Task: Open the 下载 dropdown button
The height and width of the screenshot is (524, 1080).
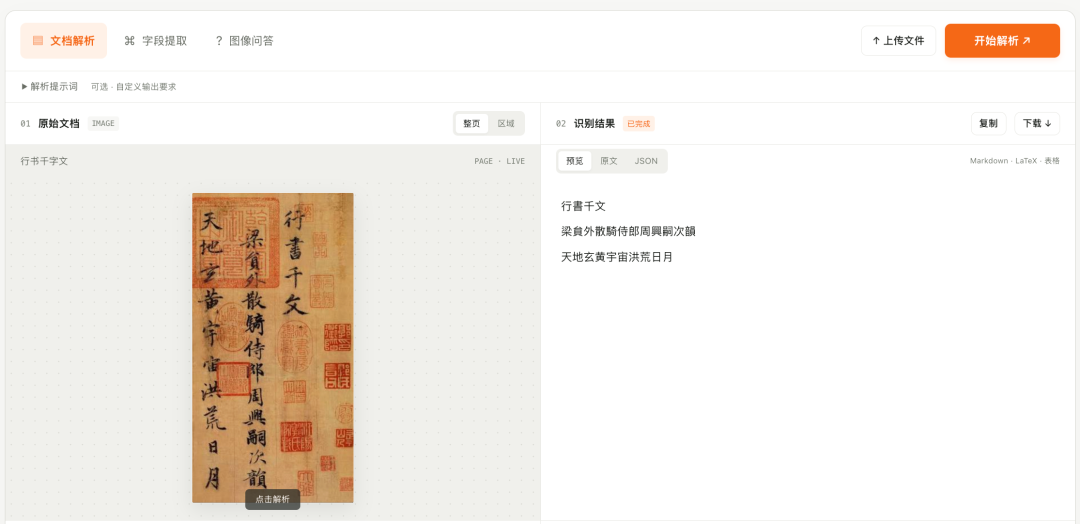Action: 1037,123
